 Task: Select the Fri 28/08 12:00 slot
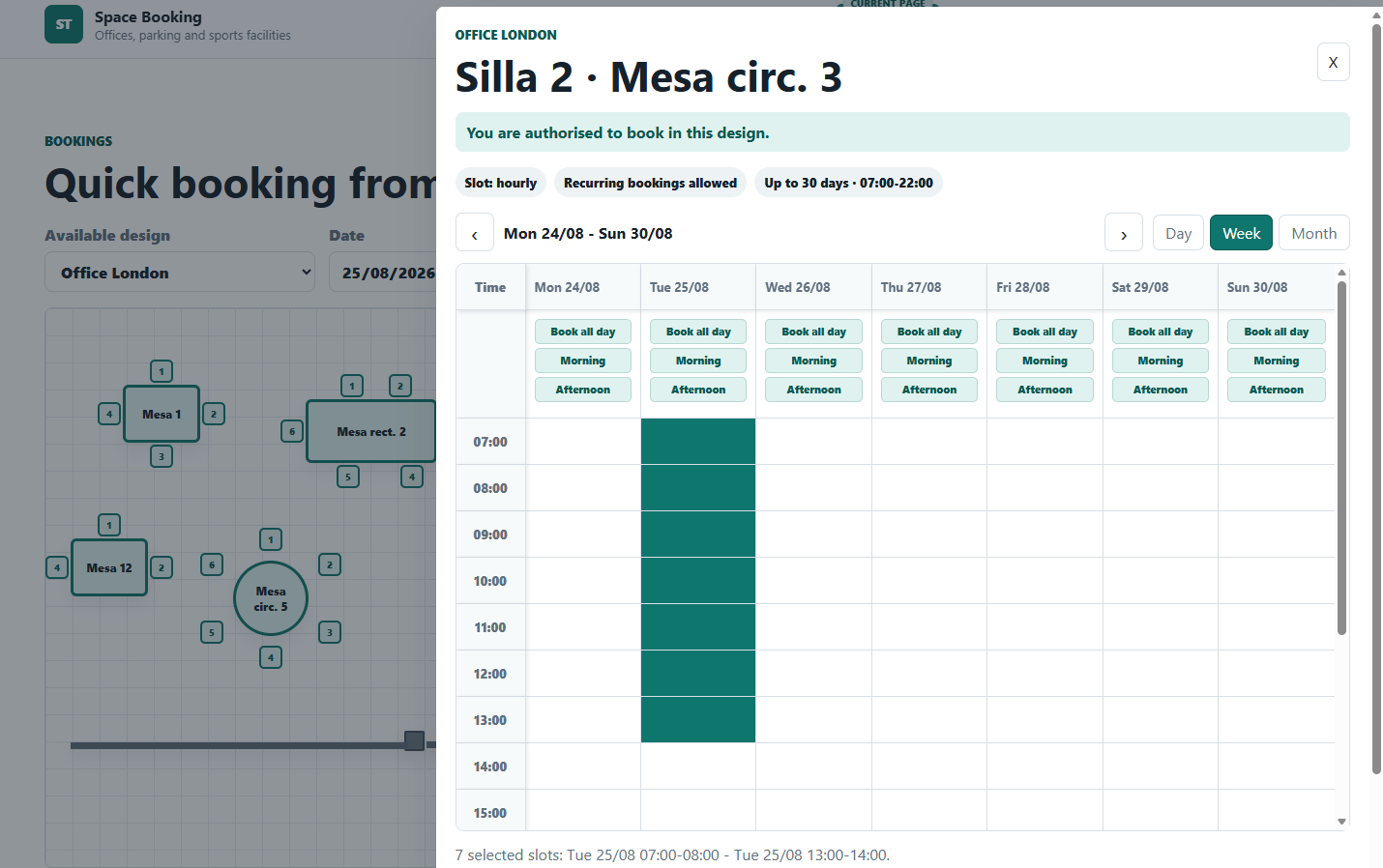(x=1045, y=674)
